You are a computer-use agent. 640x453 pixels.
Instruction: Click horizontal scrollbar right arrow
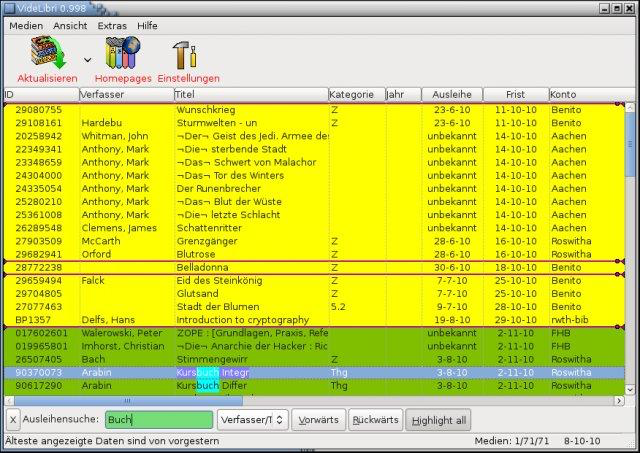tap(620, 401)
